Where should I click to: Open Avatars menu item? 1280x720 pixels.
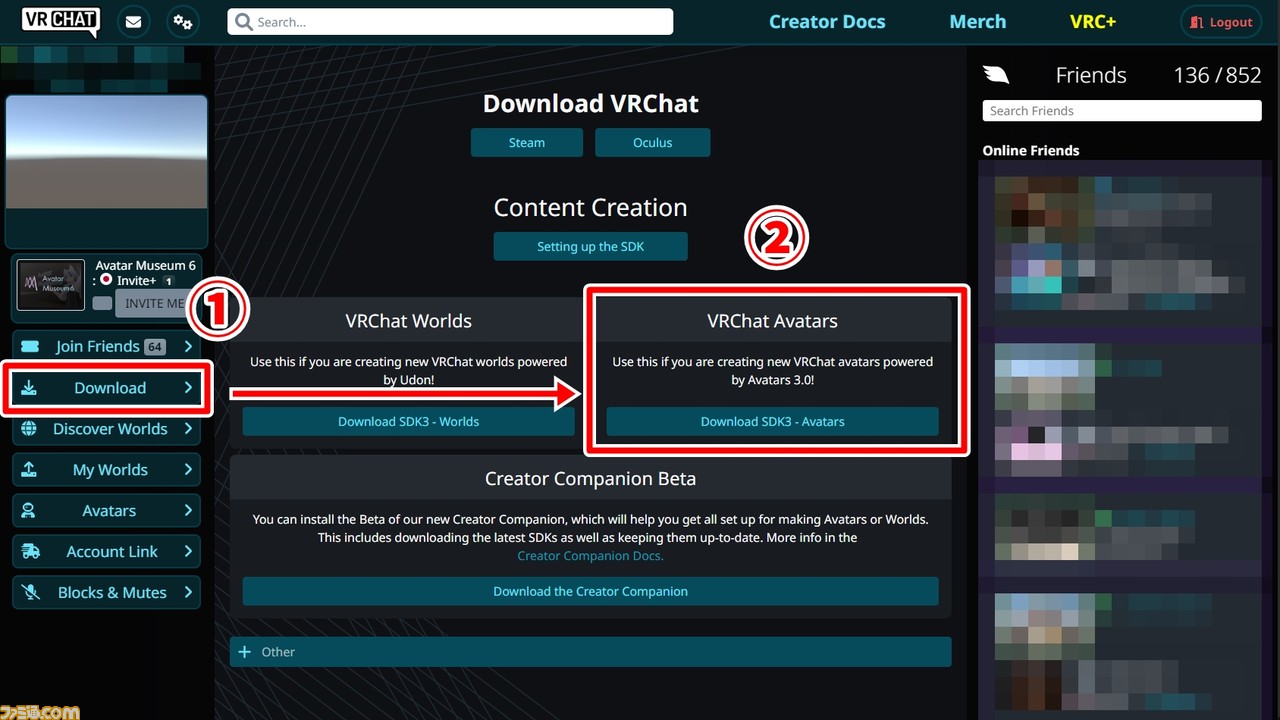106,511
